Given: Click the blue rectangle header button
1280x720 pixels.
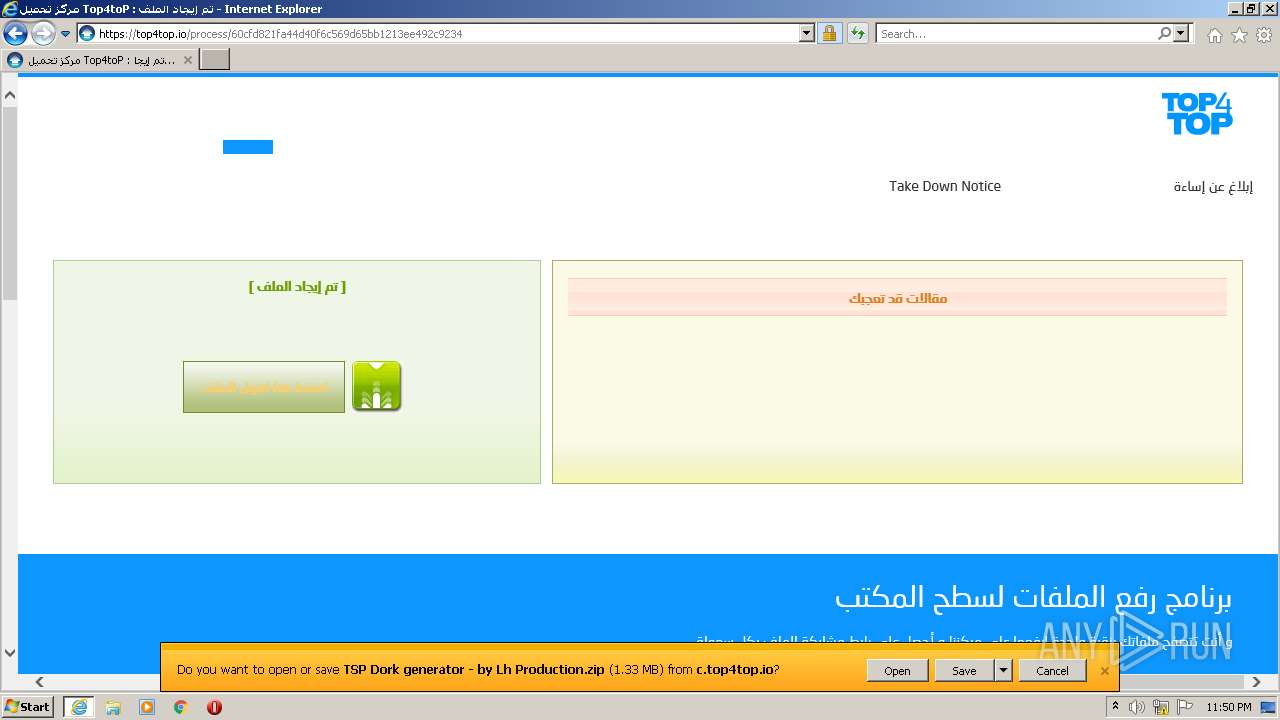Looking at the screenshot, I should (248, 147).
